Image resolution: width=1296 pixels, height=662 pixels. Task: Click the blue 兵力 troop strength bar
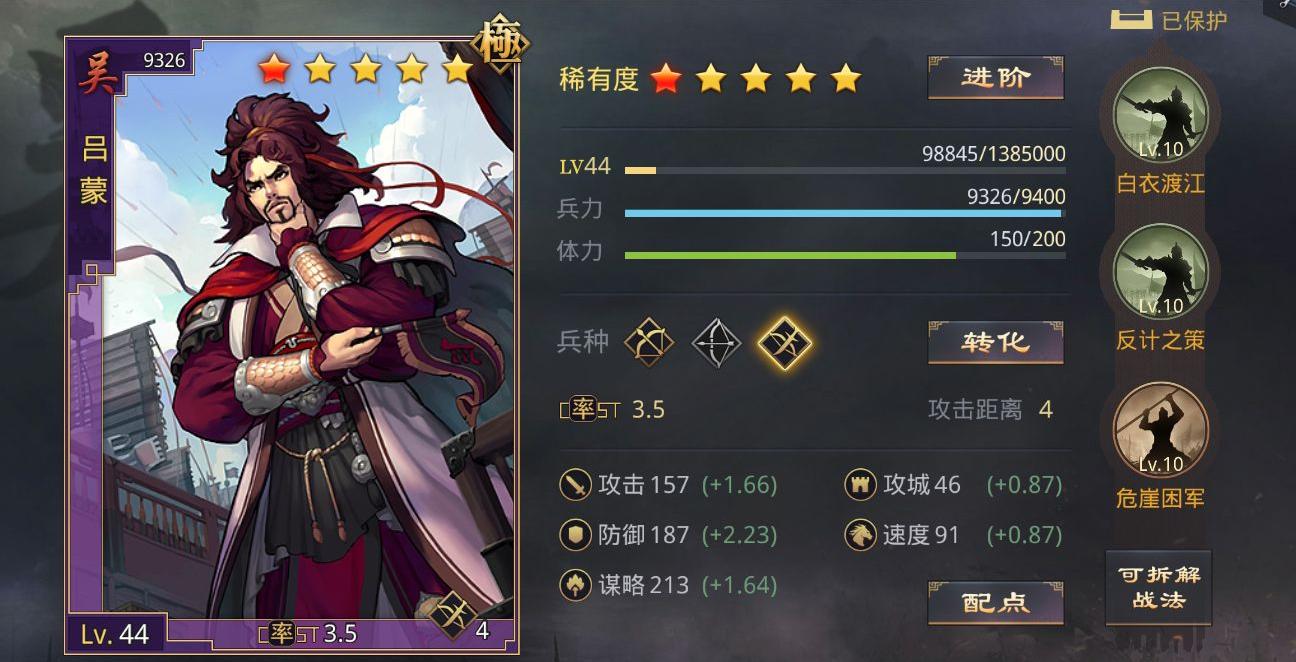(845, 213)
